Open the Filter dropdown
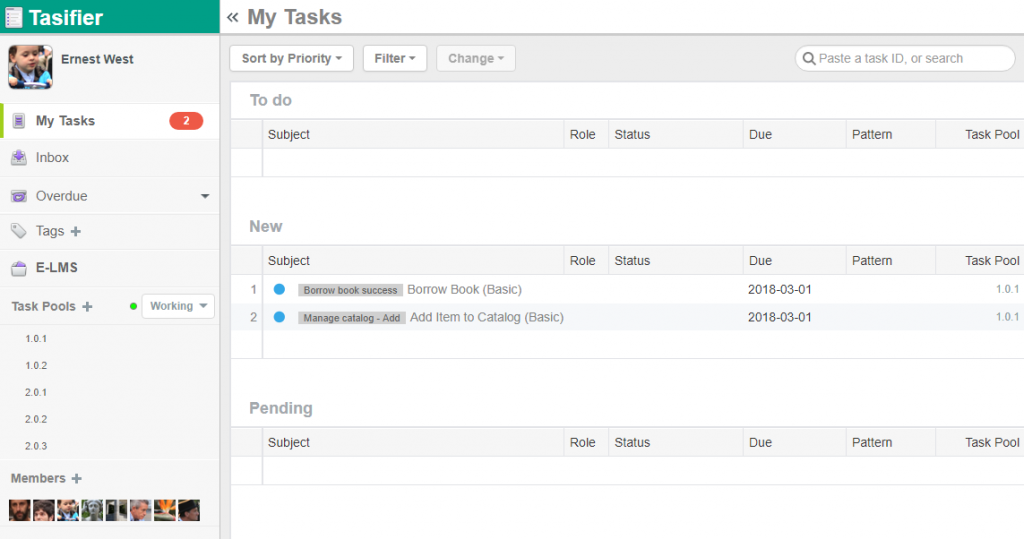The image size is (1024, 539). pyautogui.click(x=394, y=59)
